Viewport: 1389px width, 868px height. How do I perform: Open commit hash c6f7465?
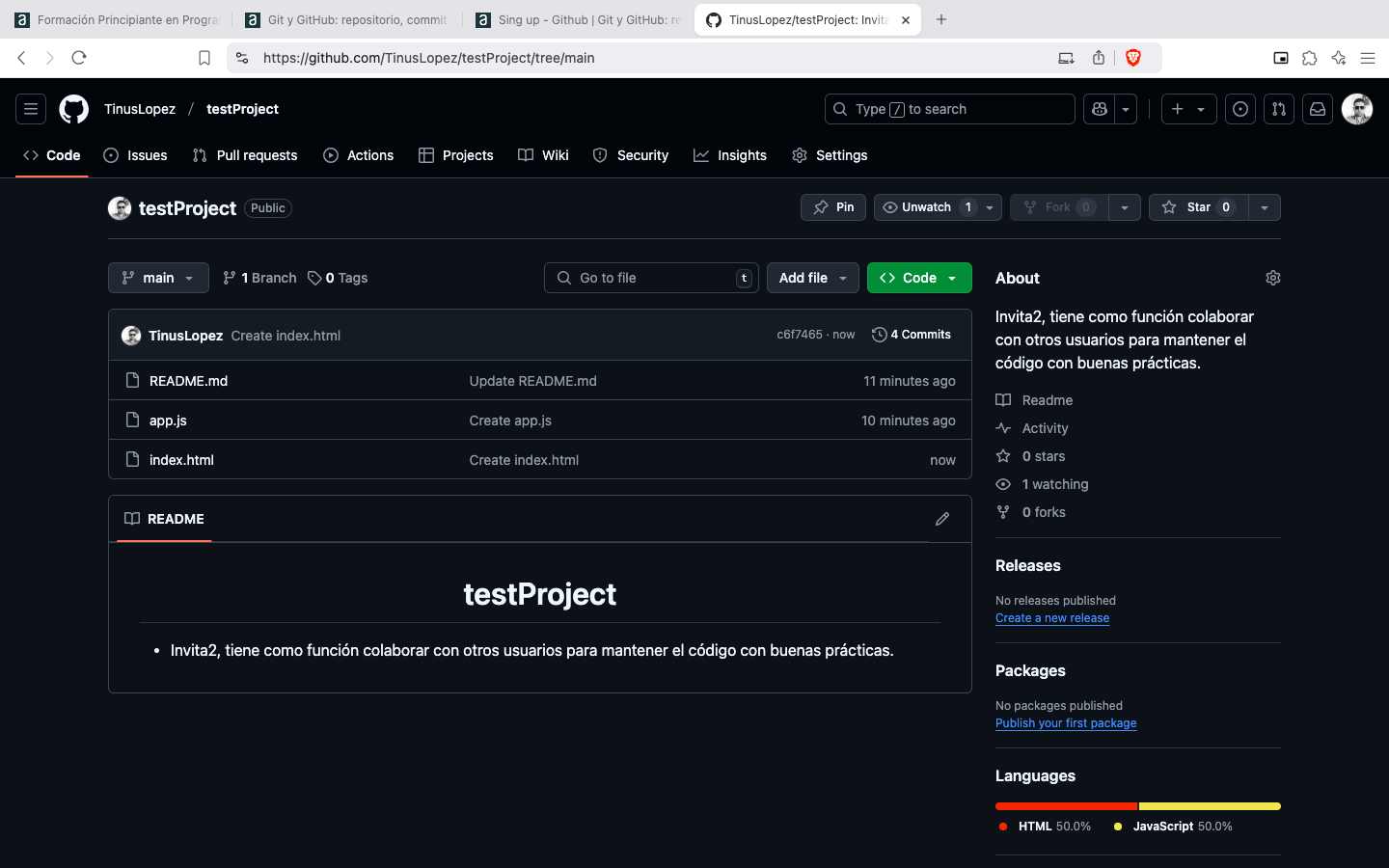point(800,335)
